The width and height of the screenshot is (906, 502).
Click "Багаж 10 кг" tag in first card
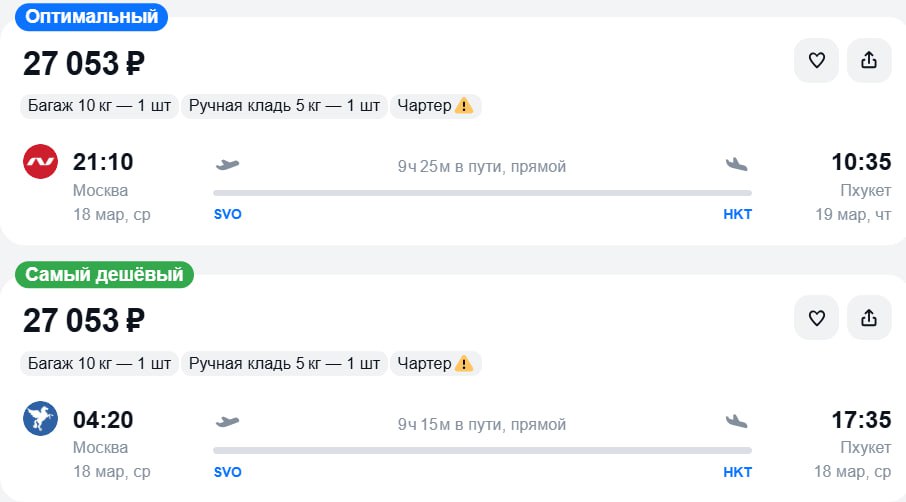click(98, 106)
